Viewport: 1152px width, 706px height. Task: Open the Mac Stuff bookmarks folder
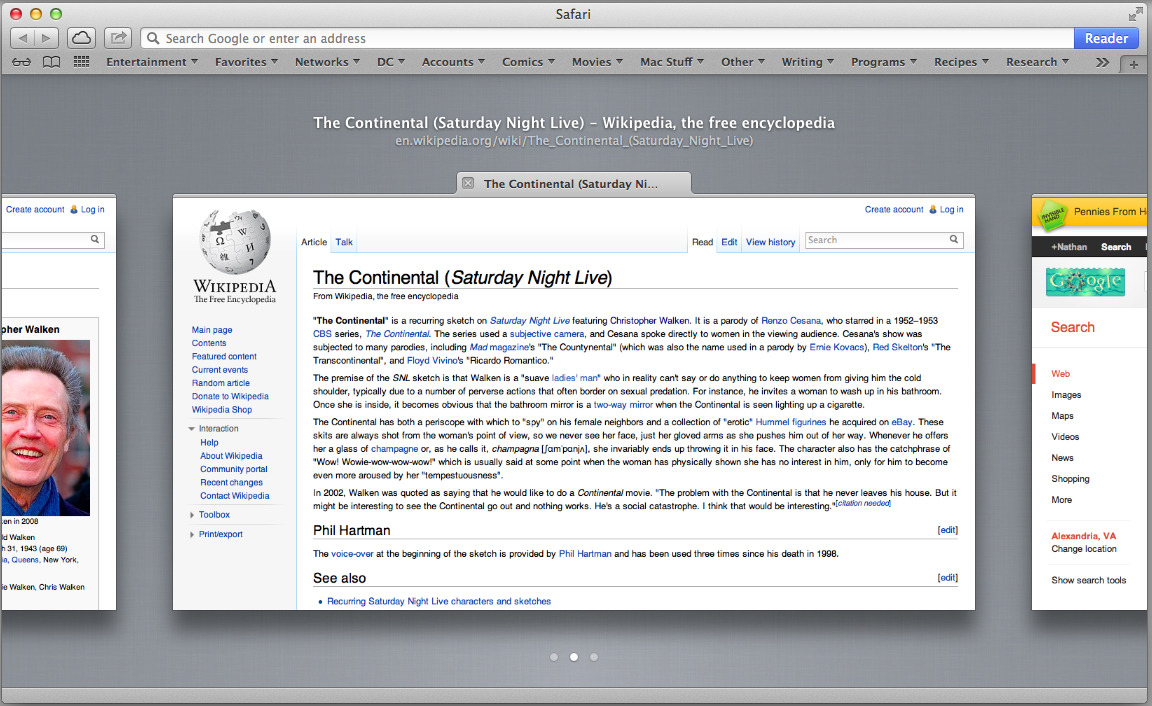click(672, 62)
